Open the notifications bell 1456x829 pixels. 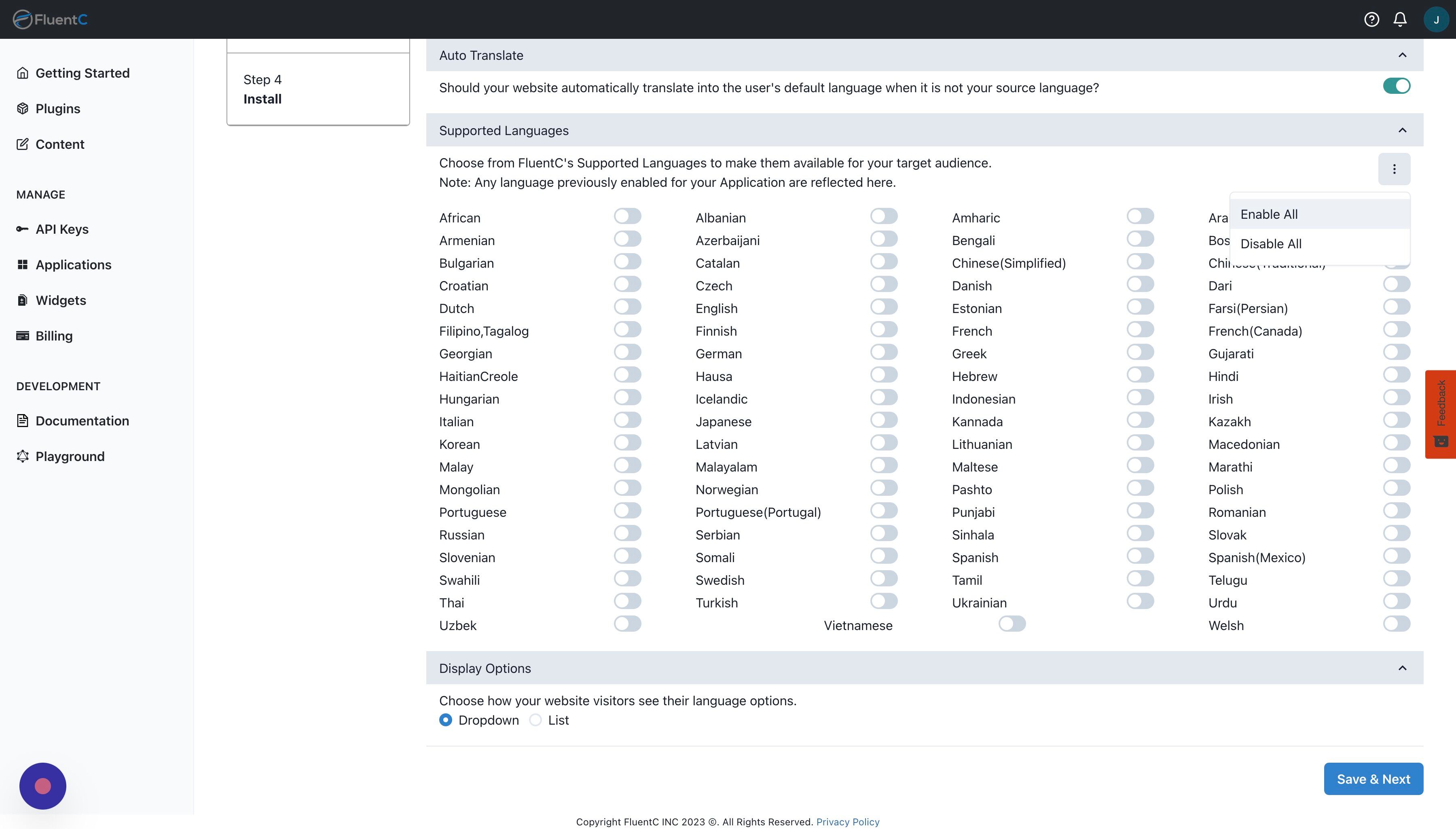[x=1400, y=19]
